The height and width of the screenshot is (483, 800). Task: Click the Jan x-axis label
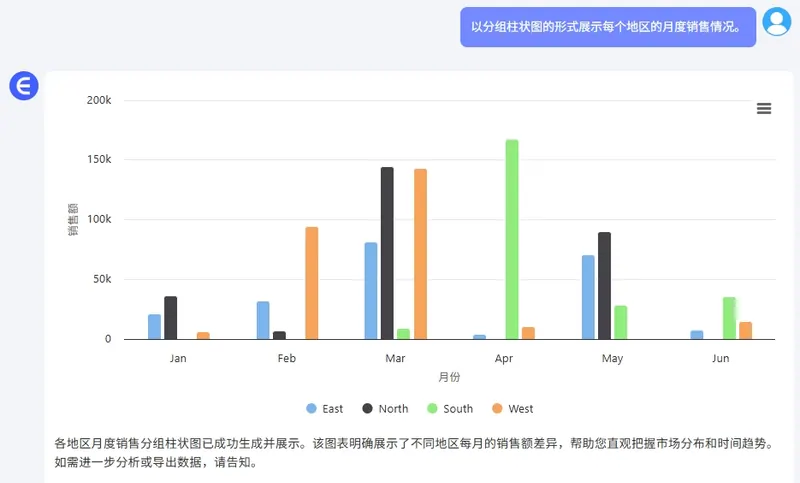click(x=178, y=358)
